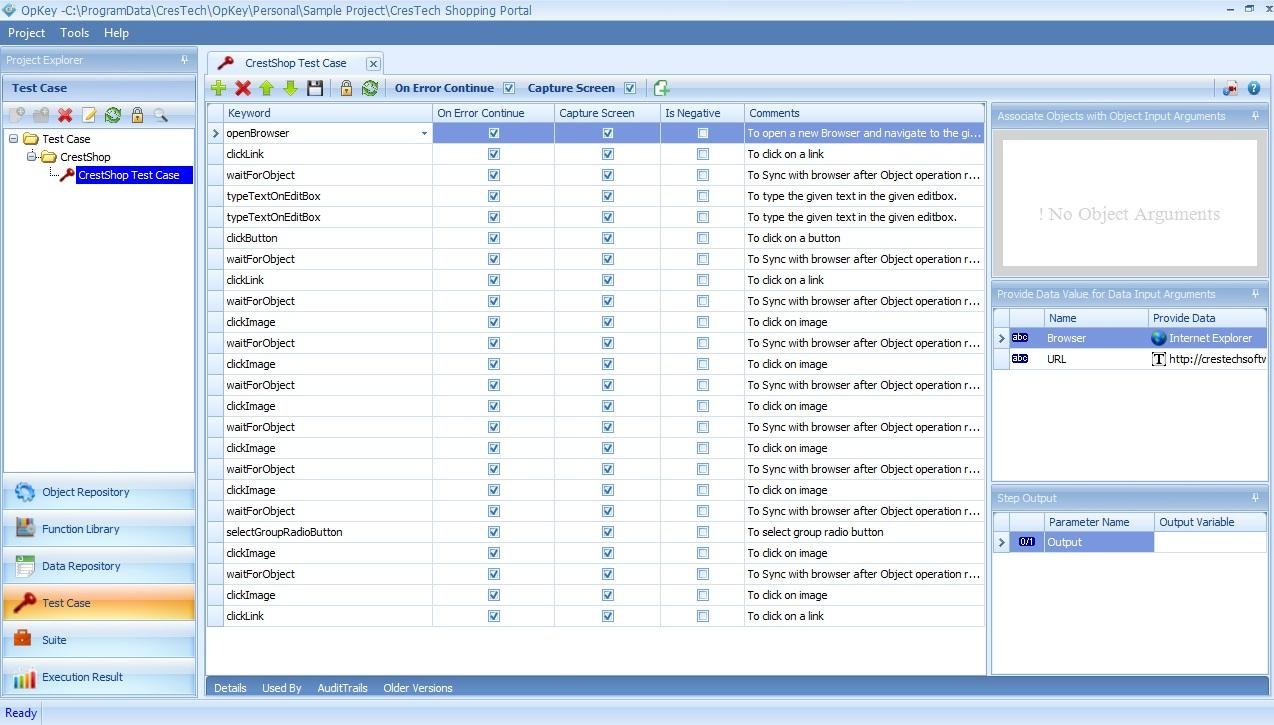Open the Tools menu
The image size is (1274, 725).
73,32
